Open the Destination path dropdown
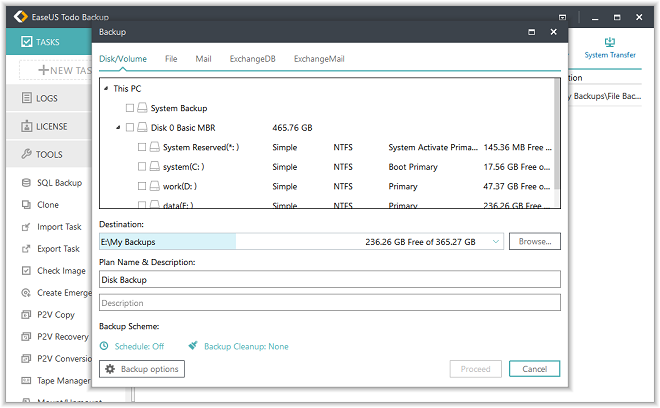Image resolution: width=660 pixels, height=408 pixels. 497,242
